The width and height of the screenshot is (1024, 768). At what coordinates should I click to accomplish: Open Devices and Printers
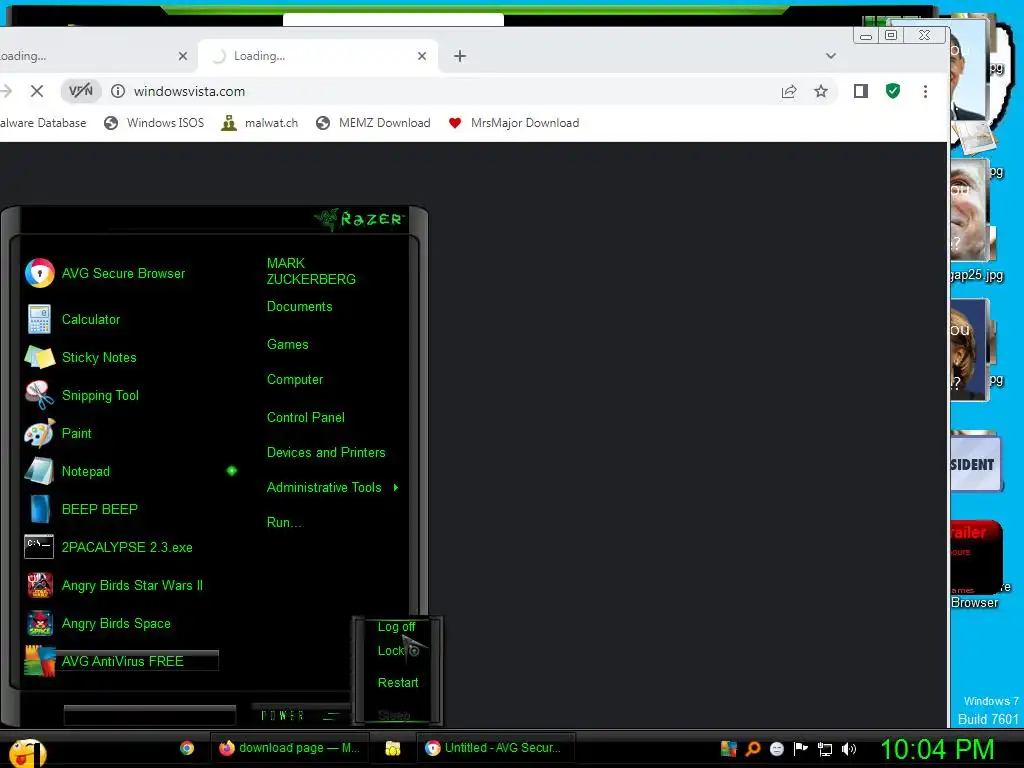(x=326, y=453)
